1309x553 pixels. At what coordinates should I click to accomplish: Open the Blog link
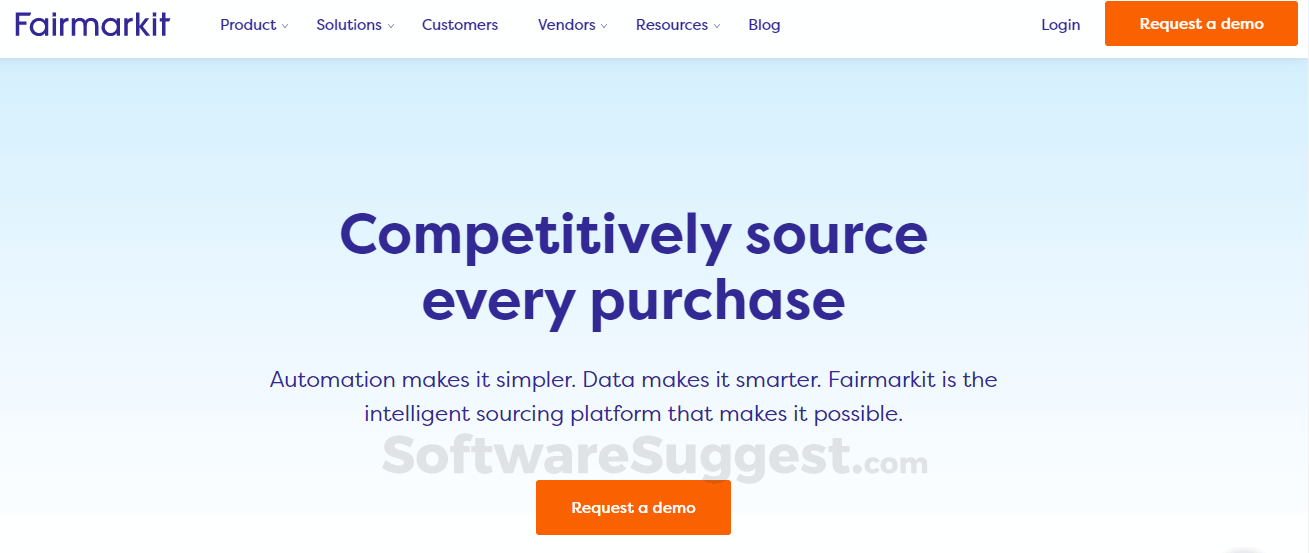click(x=764, y=25)
